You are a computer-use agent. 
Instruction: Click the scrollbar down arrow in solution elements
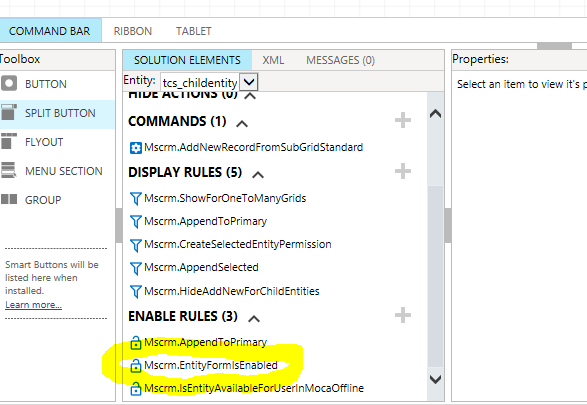[435, 380]
